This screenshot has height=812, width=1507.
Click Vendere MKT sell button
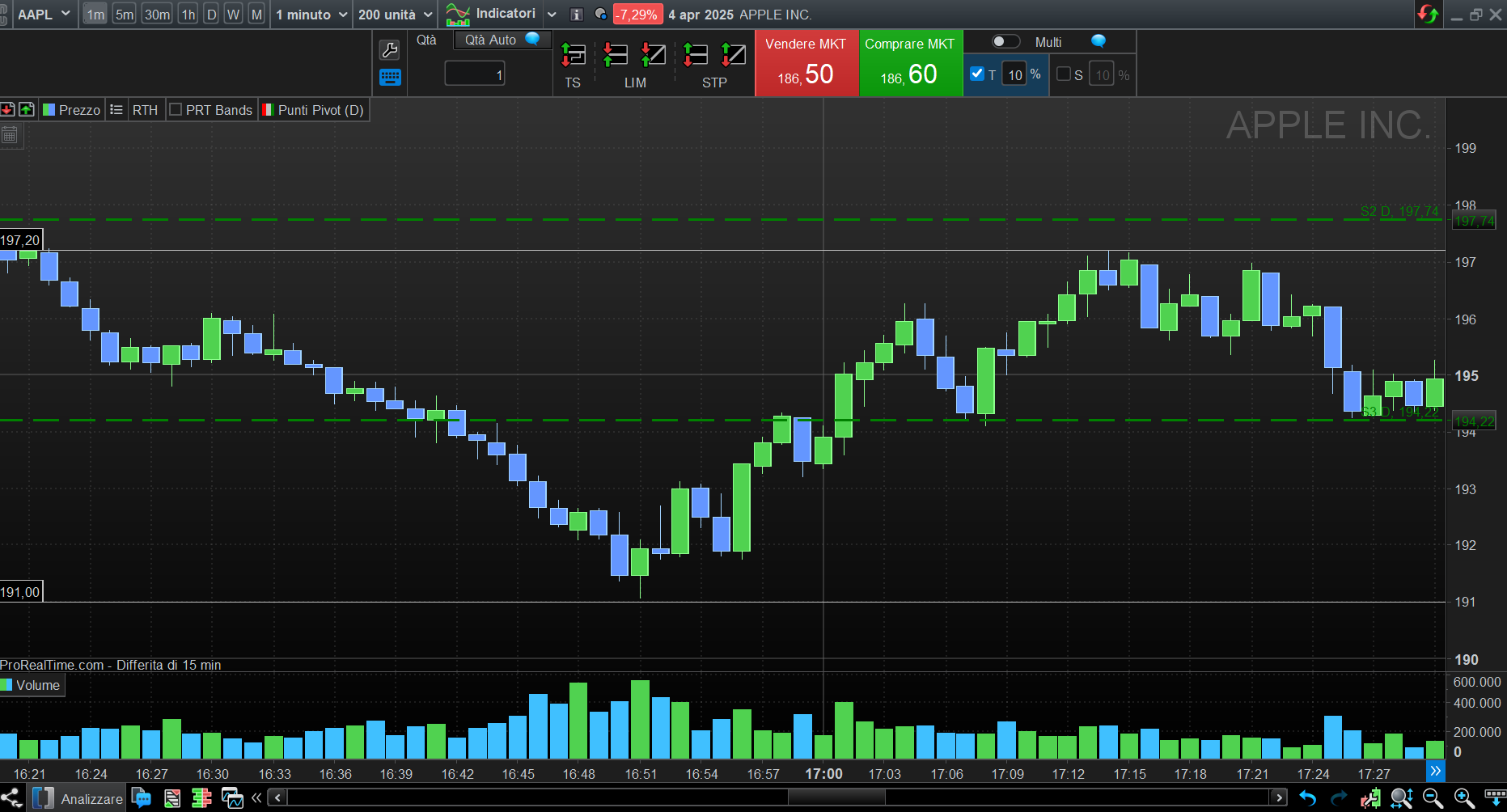pos(806,63)
